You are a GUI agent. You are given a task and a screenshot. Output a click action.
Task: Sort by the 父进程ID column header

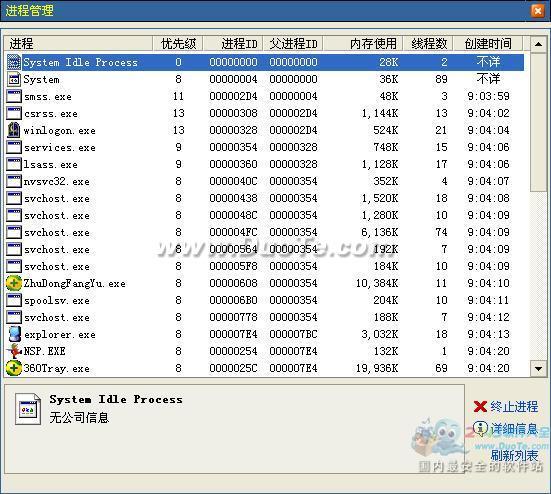coord(293,44)
